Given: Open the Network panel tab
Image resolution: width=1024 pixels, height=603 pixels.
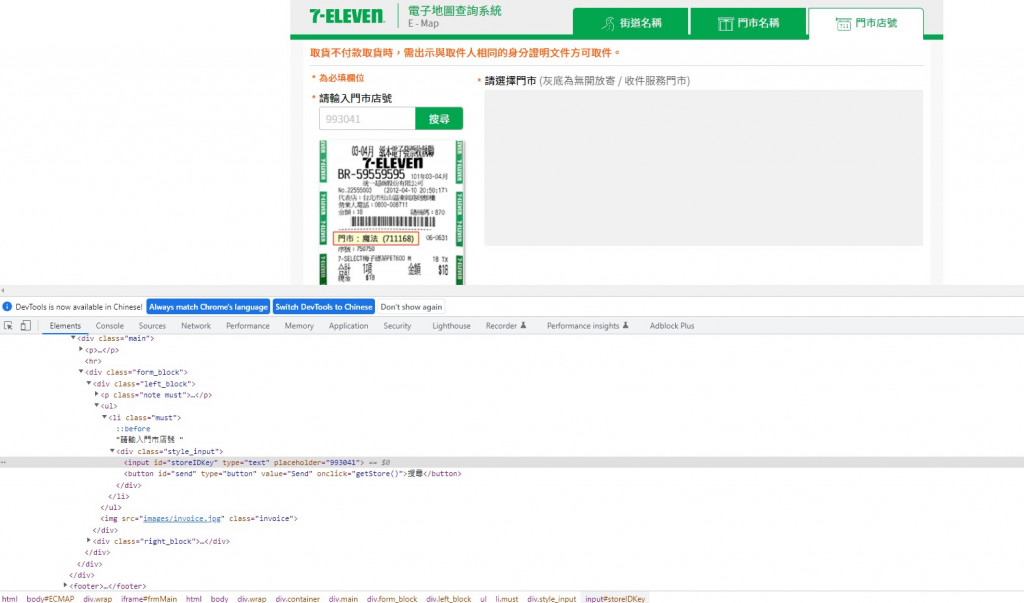Looking at the screenshot, I should (196, 325).
